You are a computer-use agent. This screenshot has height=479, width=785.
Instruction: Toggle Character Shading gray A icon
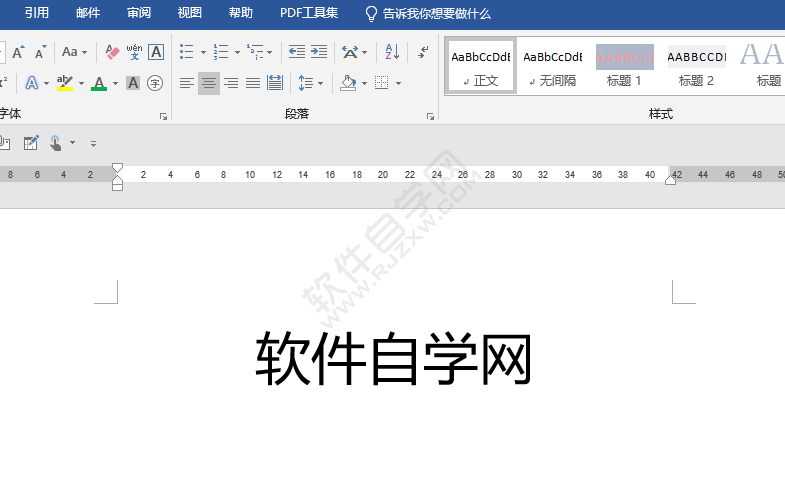click(133, 83)
